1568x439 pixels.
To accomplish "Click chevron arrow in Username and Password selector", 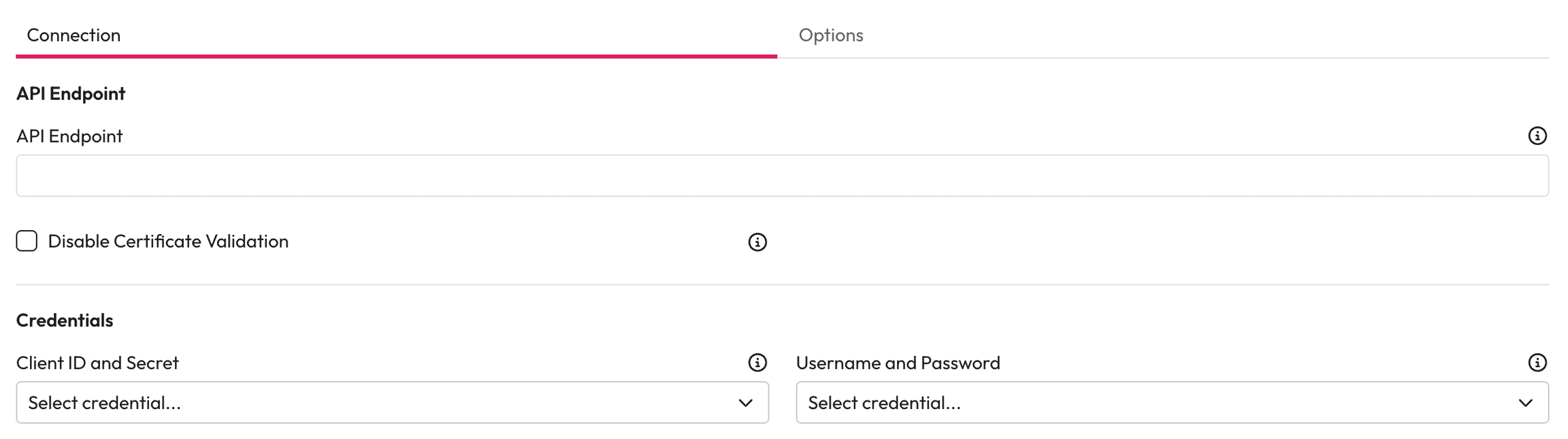I will point(1525,403).
